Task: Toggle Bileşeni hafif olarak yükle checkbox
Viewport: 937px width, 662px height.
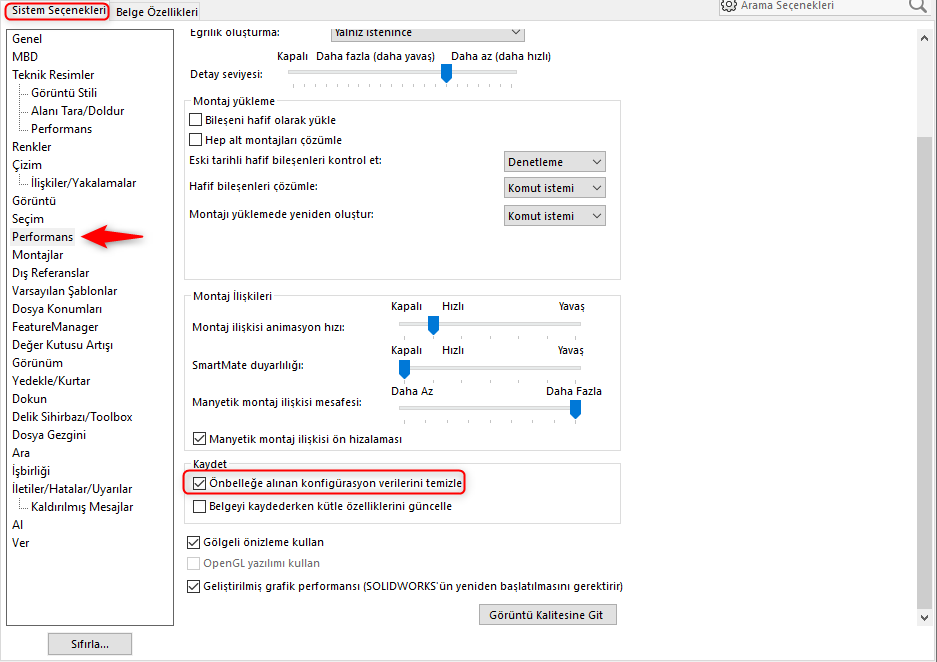Action: click(x=195, y=119)
